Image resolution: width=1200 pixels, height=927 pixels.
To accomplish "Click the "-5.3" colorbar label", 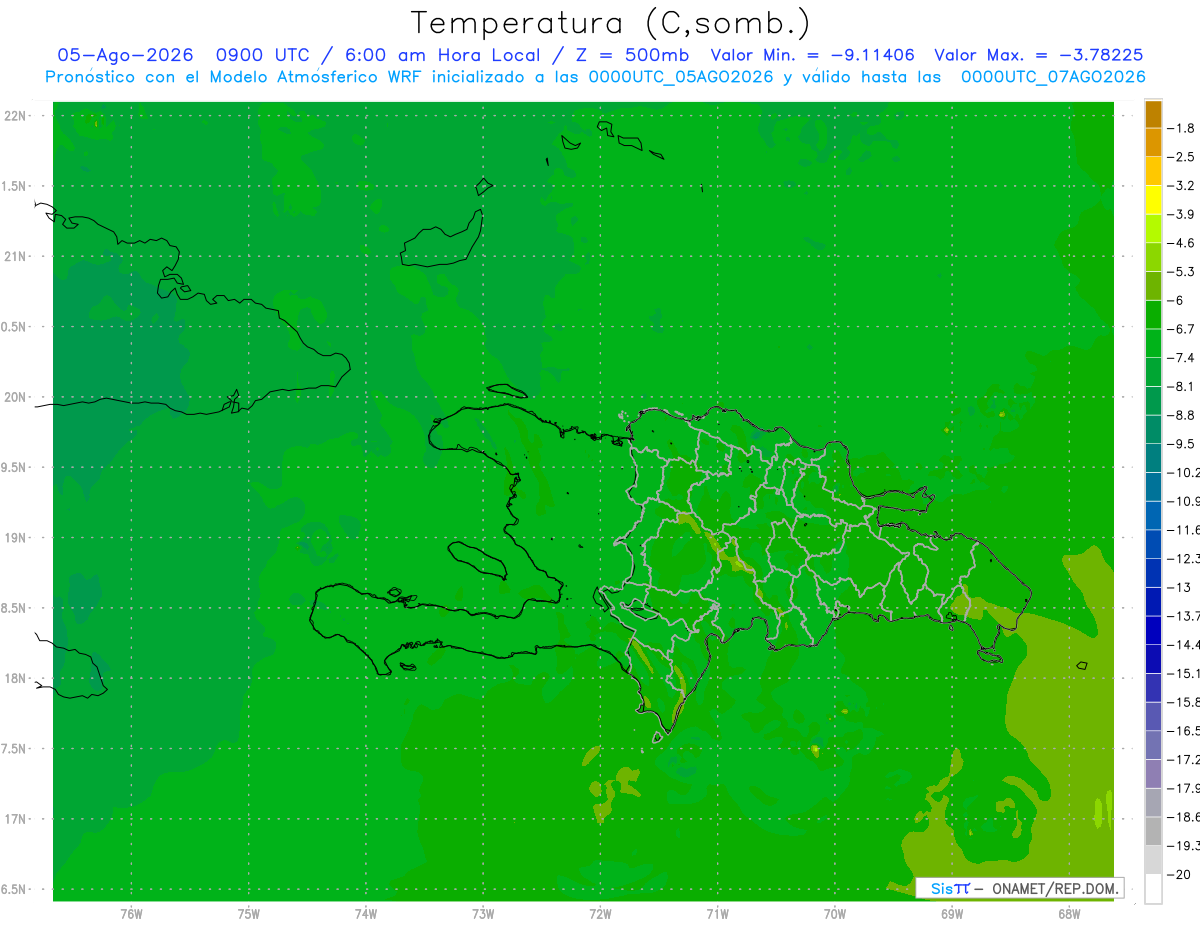I will [1182, 272].
